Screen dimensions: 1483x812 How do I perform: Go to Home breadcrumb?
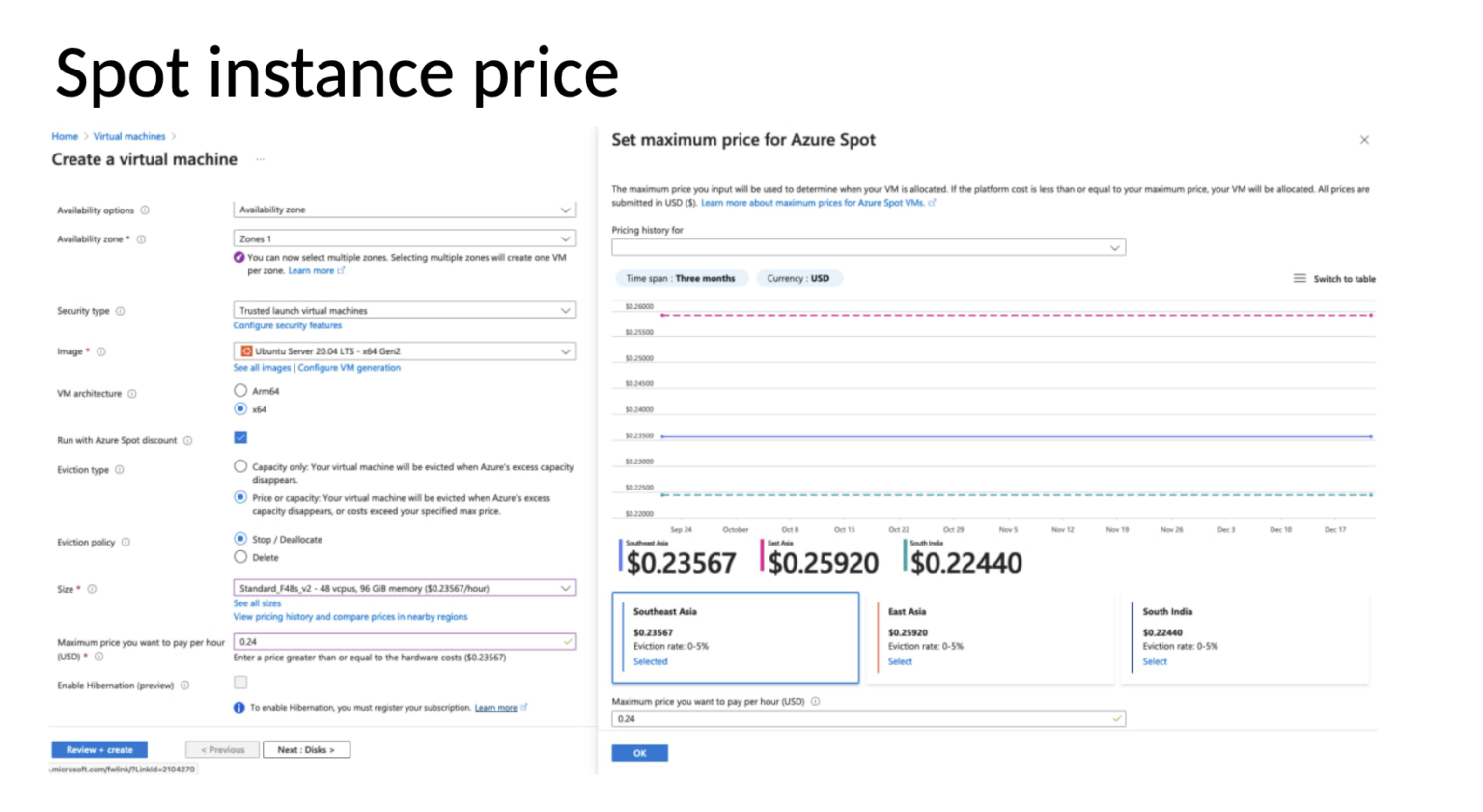tap(65, 137)
